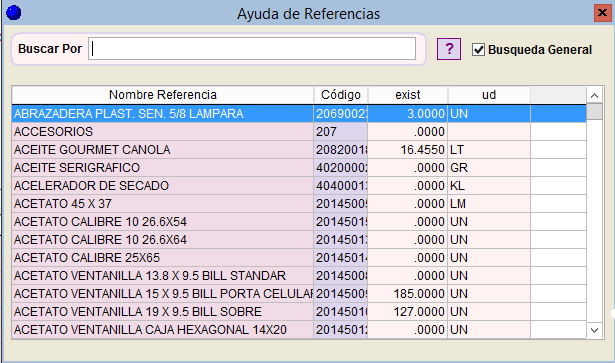This screenshot has height=363, width=615.
Task: Select ACEITE GOURMET CANOLA row
Action: coord(299,150)
